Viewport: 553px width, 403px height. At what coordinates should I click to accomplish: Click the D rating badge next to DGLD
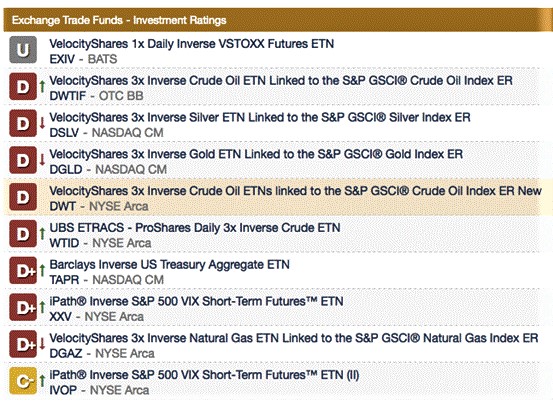(x=23, y=160)
